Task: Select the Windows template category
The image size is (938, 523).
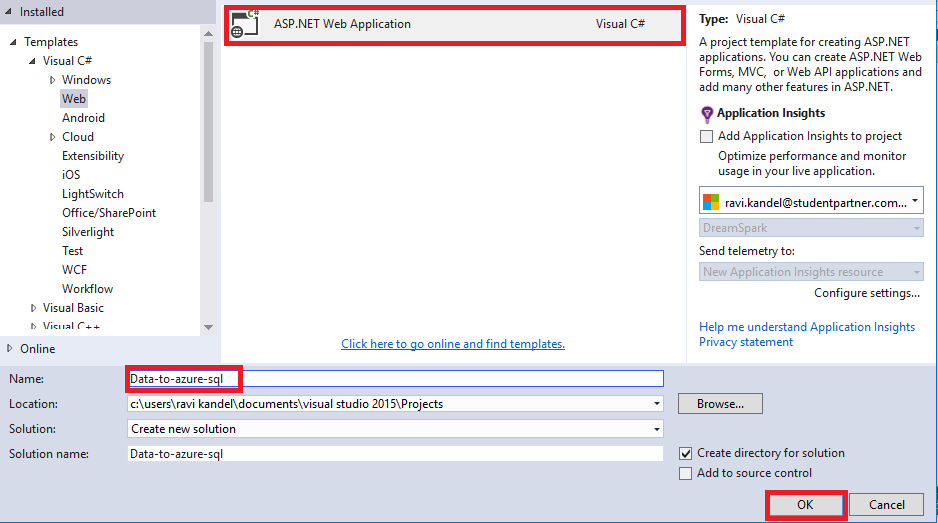Action: click(x=86, y=80)
